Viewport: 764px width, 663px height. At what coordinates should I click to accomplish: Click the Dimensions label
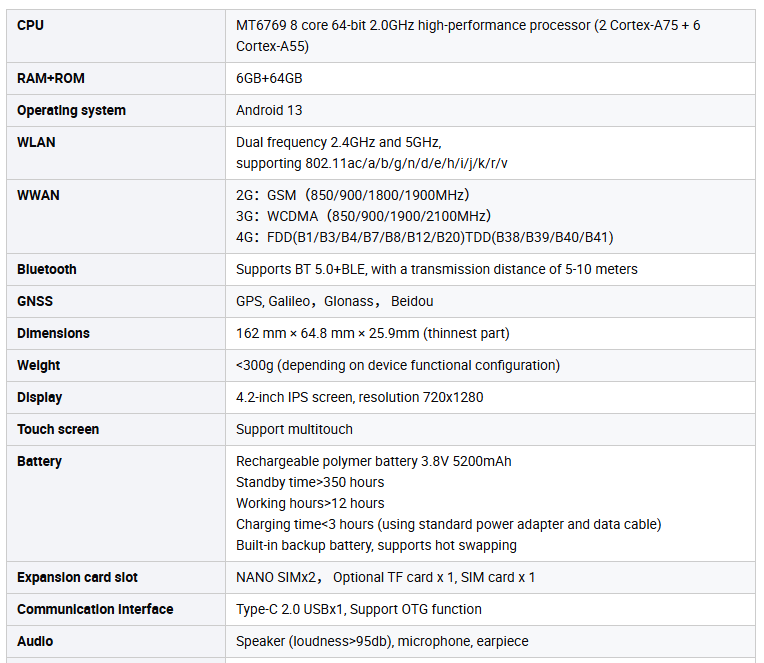(x=53, y=333)
